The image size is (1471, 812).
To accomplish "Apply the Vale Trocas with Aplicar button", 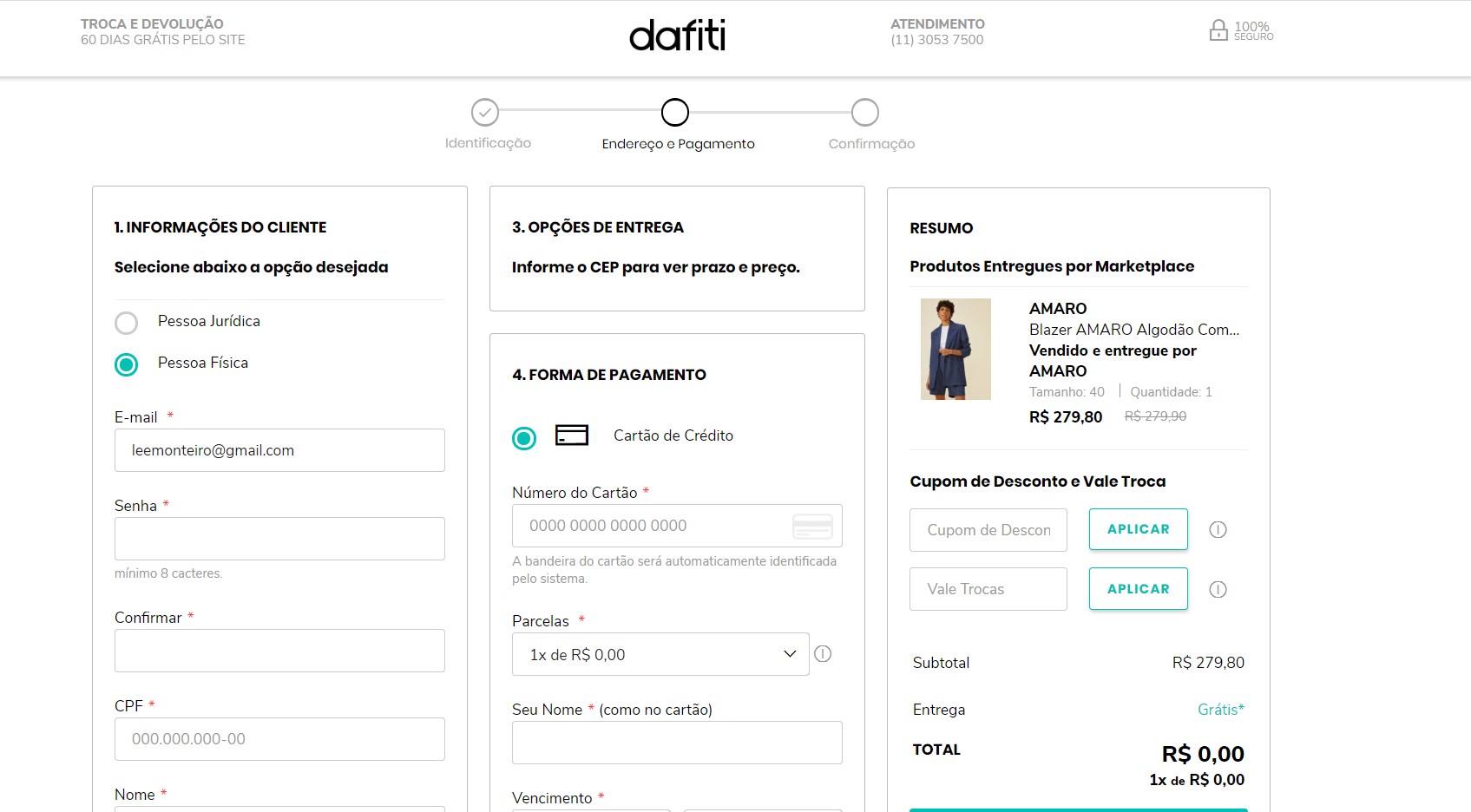I will (1138, 589).
